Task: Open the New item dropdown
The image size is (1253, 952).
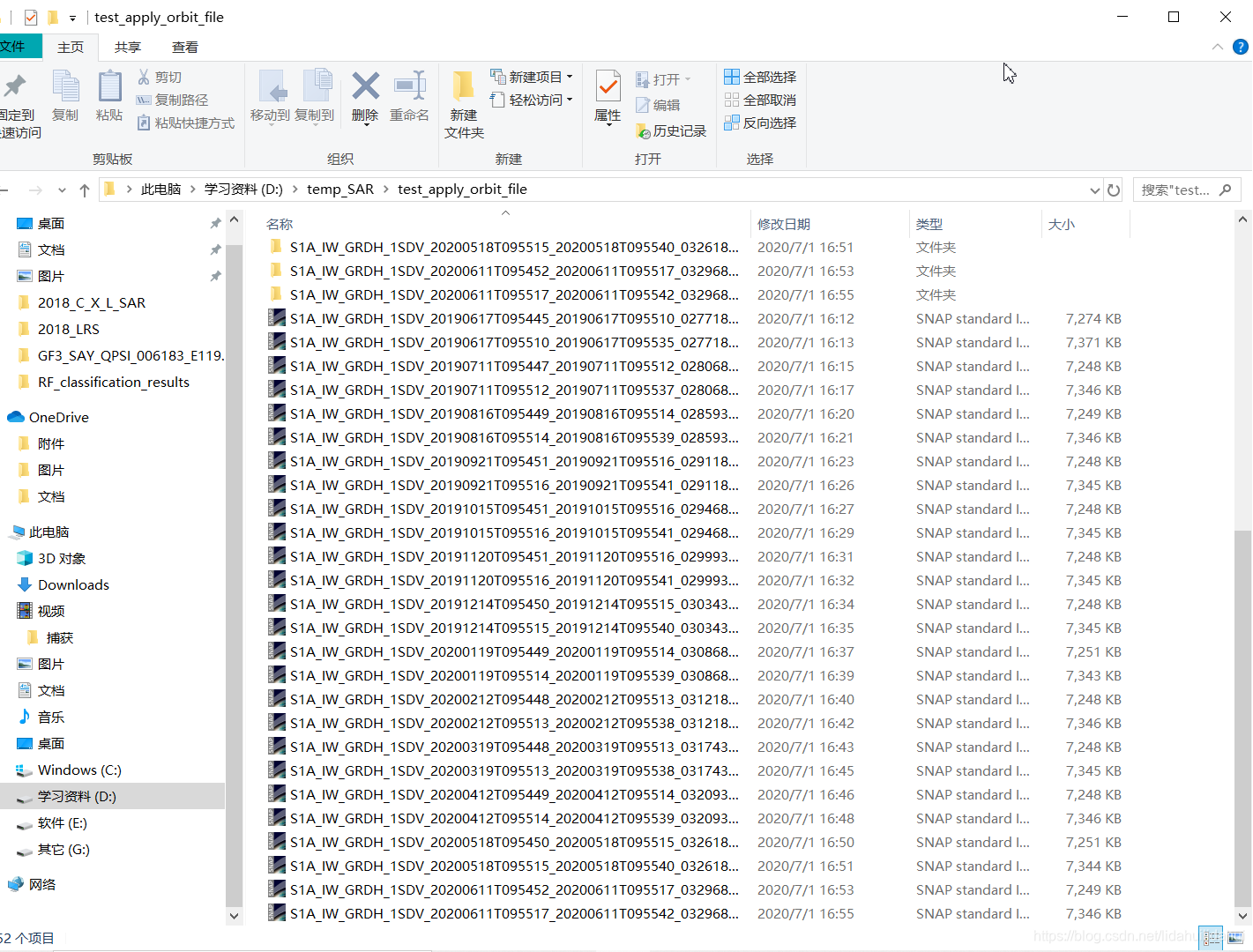Action: click(x=531, y=77)
